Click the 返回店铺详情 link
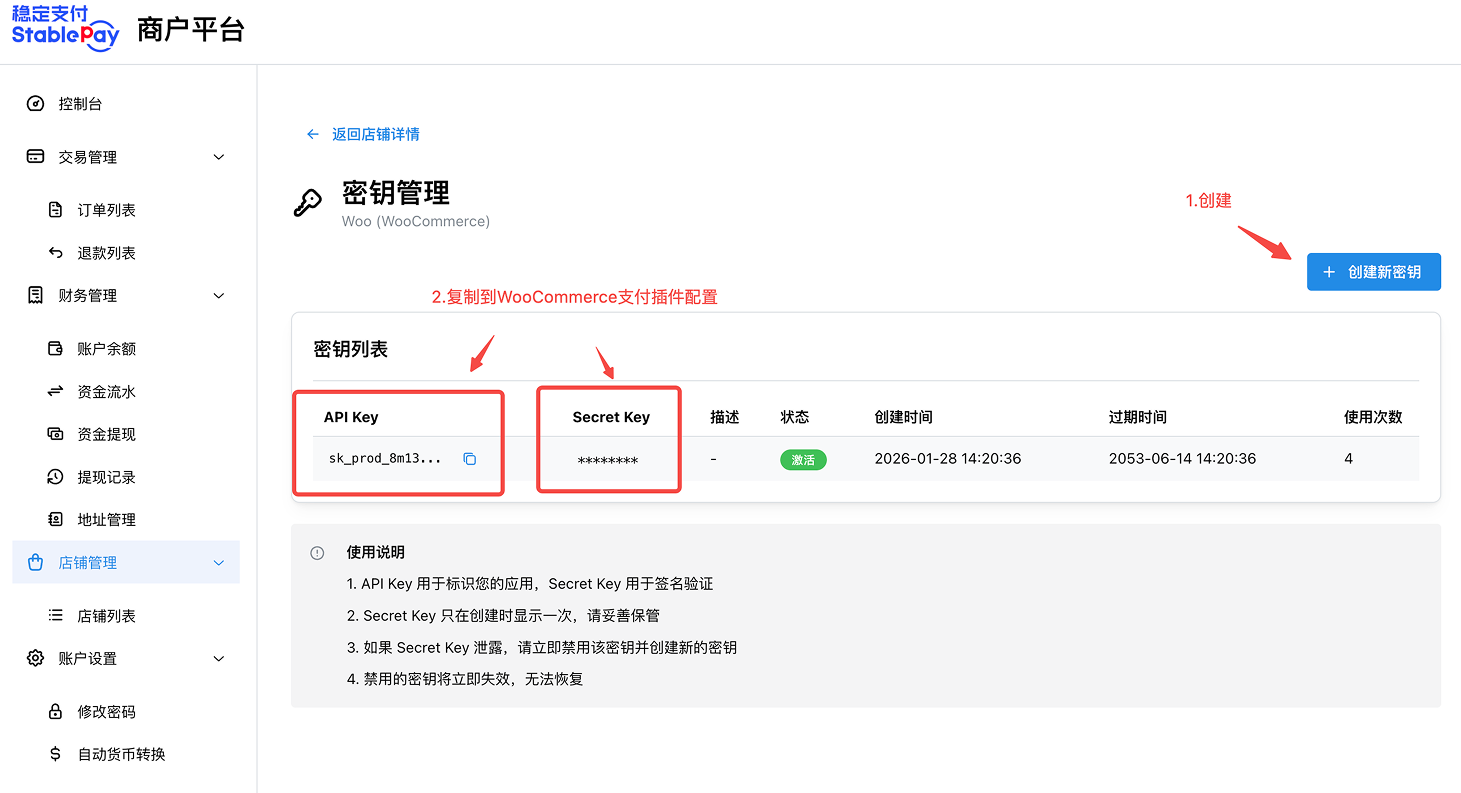This screenshot has width=1461, height=793. [x=363, y=133]
